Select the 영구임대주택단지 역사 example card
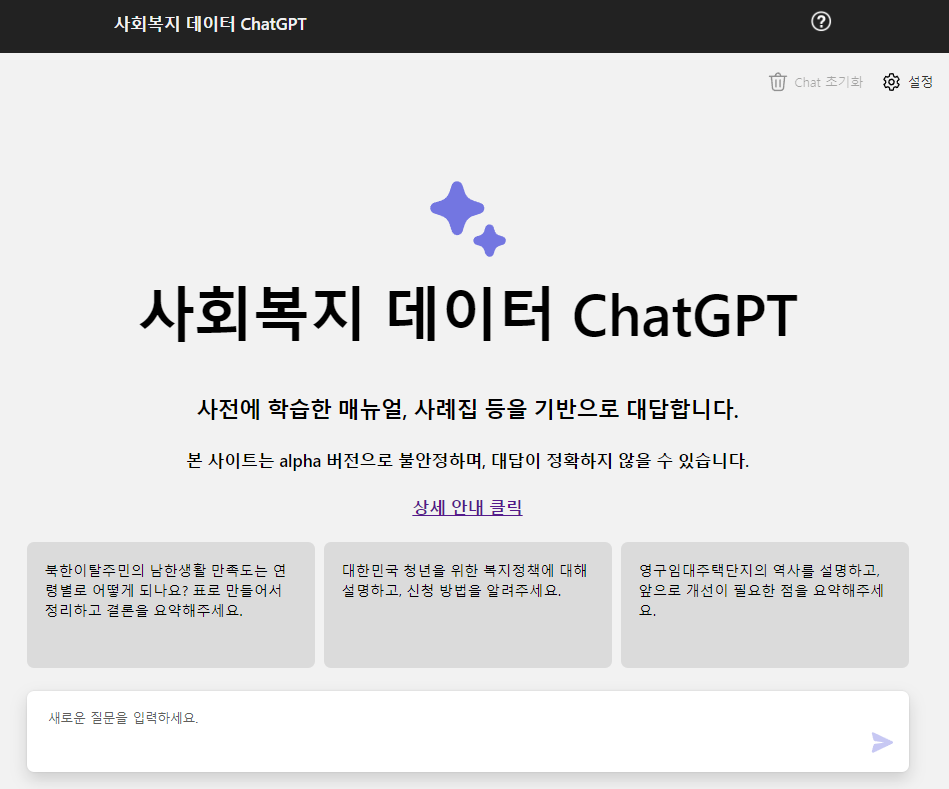This screenshot has width=949, height=789. 765,605
